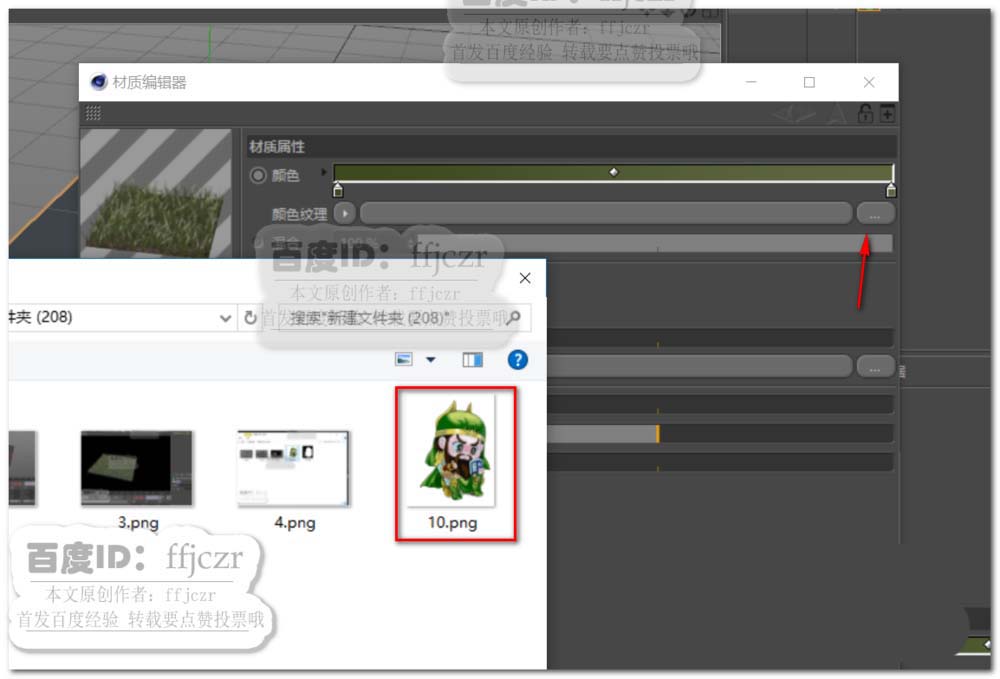The width and height of the screenshot is (1000, 679).
Task: Click the new panel plus icon in Material Editor
Action: click(886, 113)
